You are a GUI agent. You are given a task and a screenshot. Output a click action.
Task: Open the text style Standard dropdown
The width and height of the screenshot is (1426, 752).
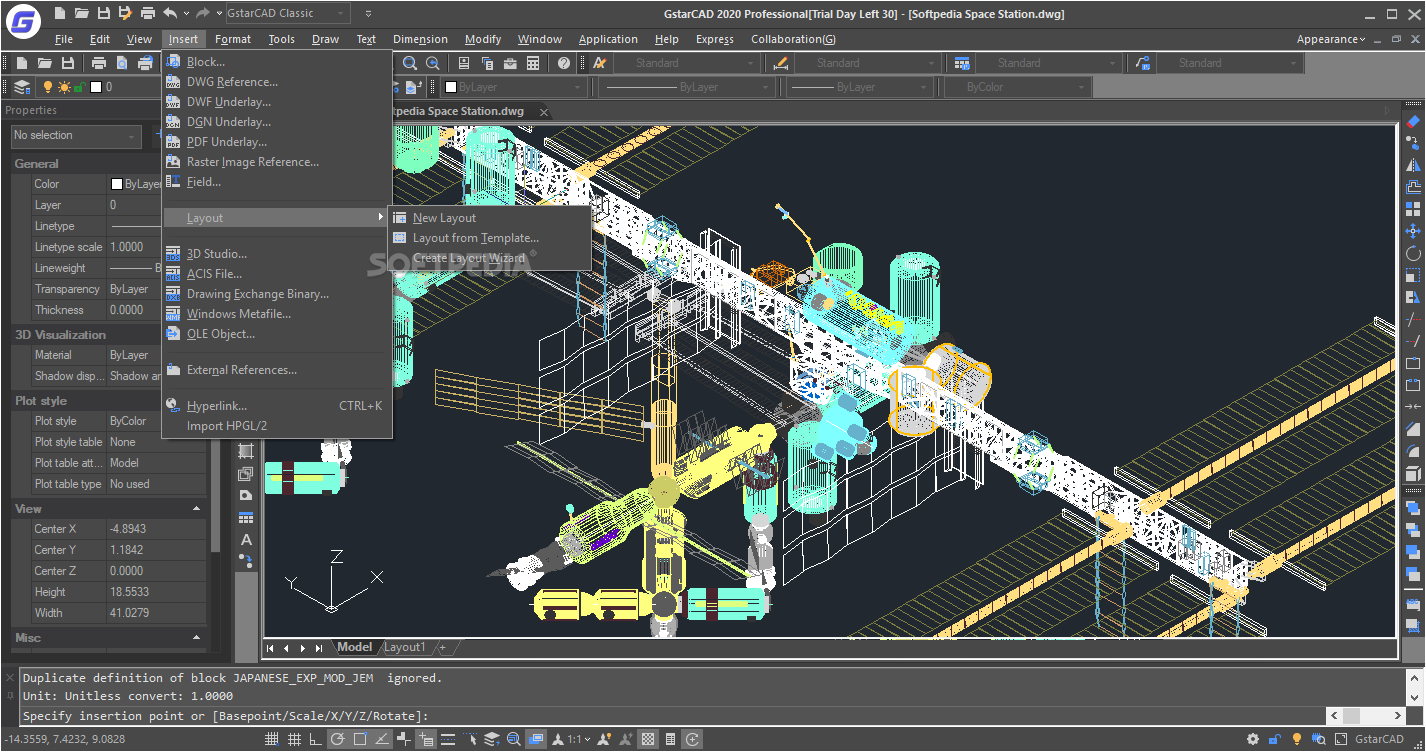tap(687, 63)
